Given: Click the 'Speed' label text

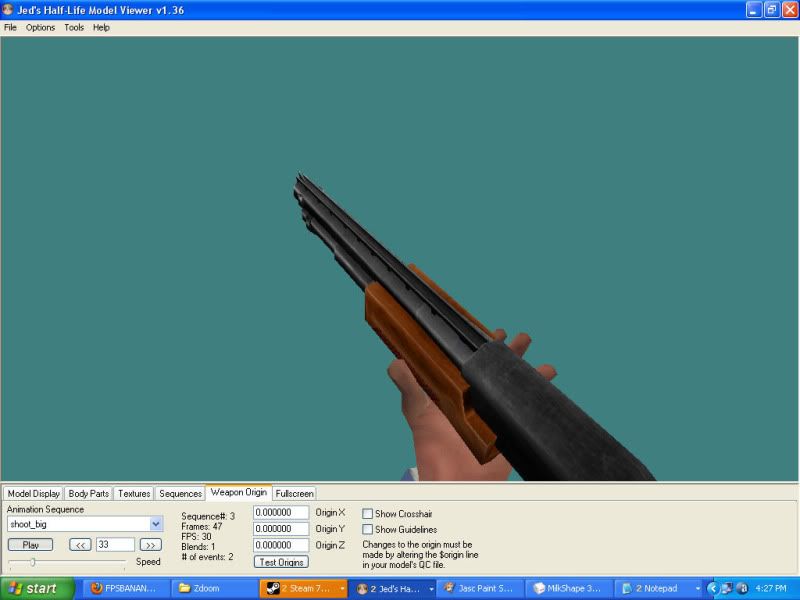Looking at the screenshot, I should point(148,562).
